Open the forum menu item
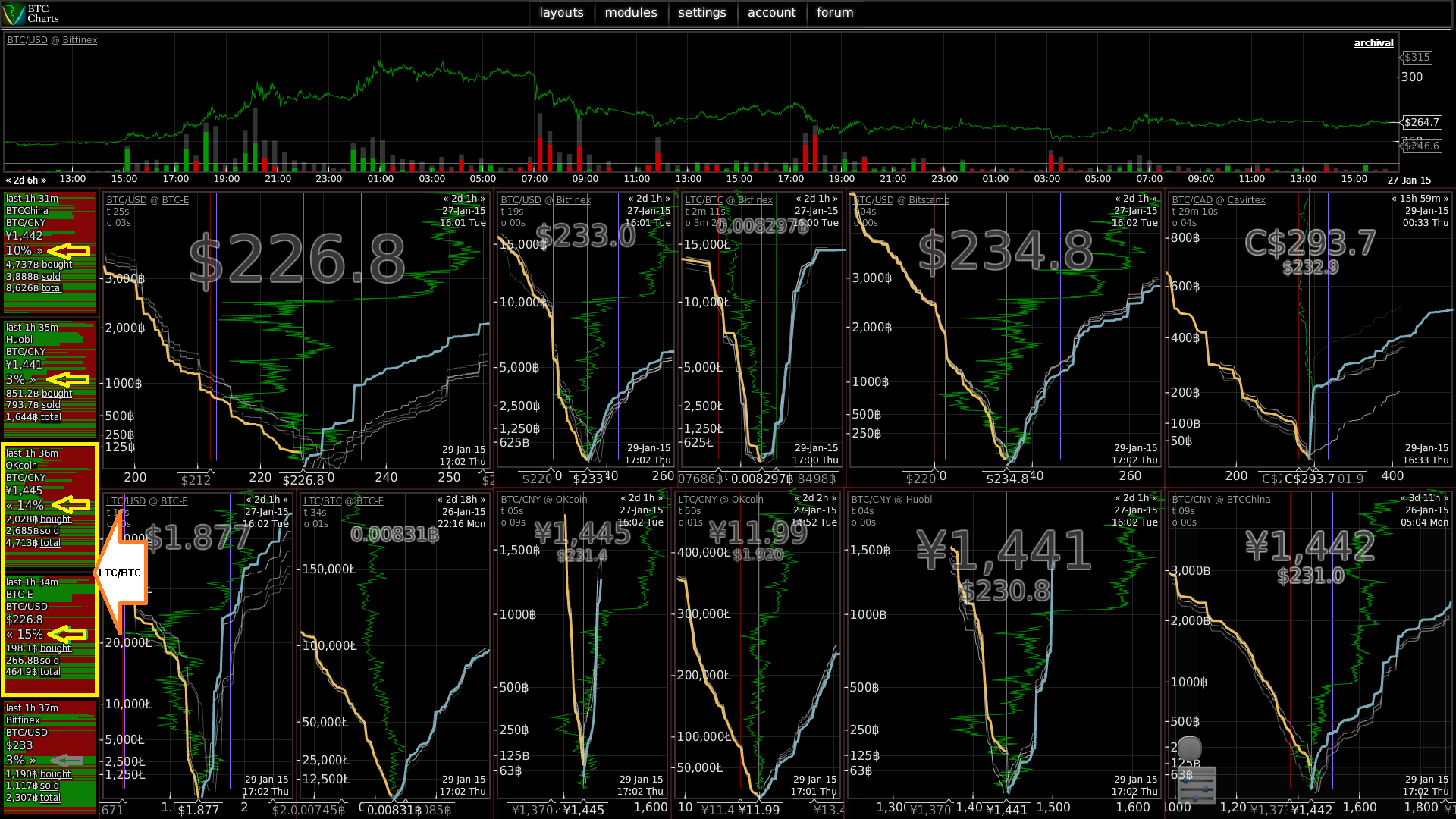The height and width of the screenshot is (819, 1456). coord(835,12)
